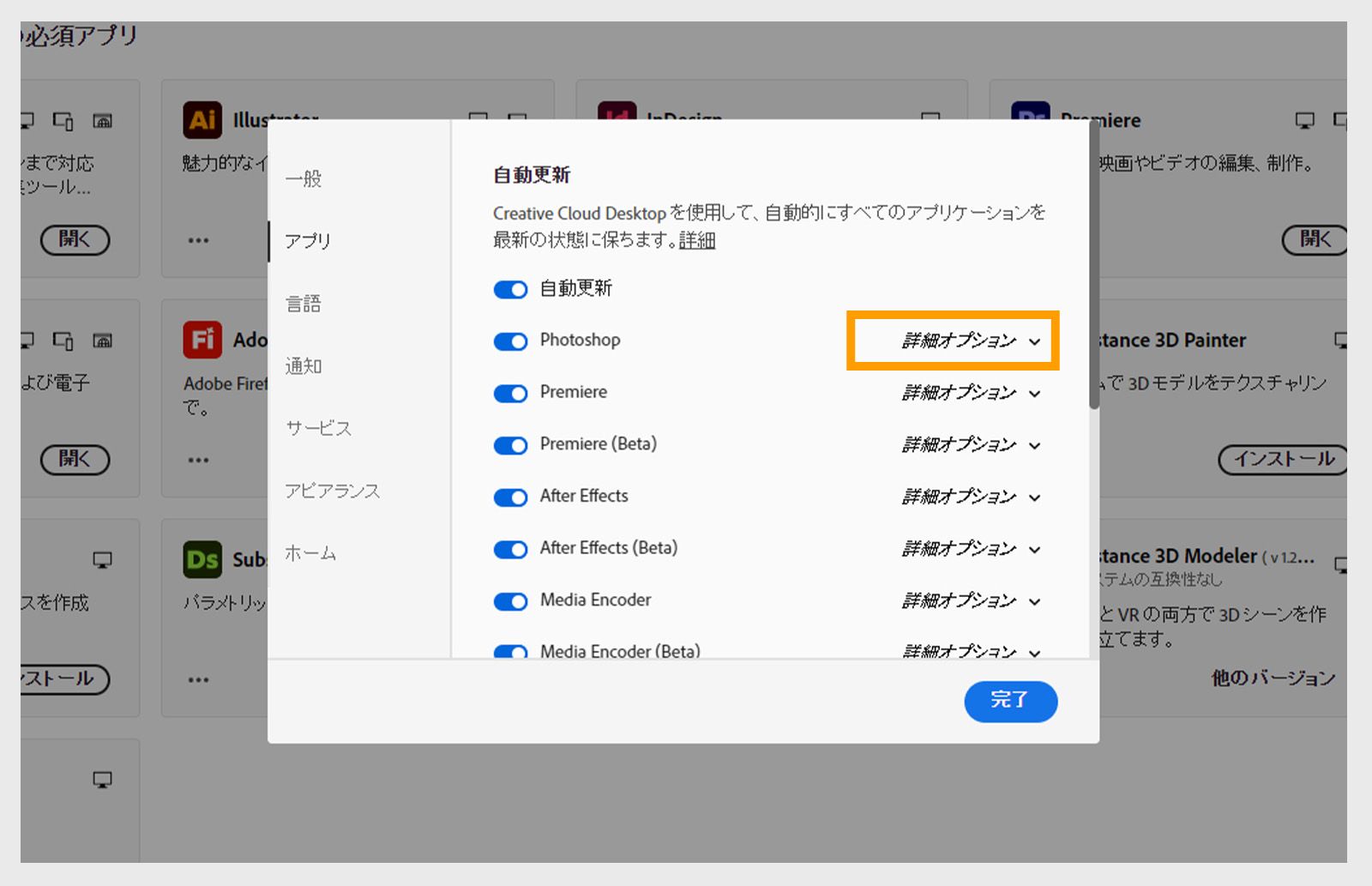Toggle auto-update for Photoshop
Image resolution: width=1372 pixels, height=886 pixels.
tap(510, 341)
